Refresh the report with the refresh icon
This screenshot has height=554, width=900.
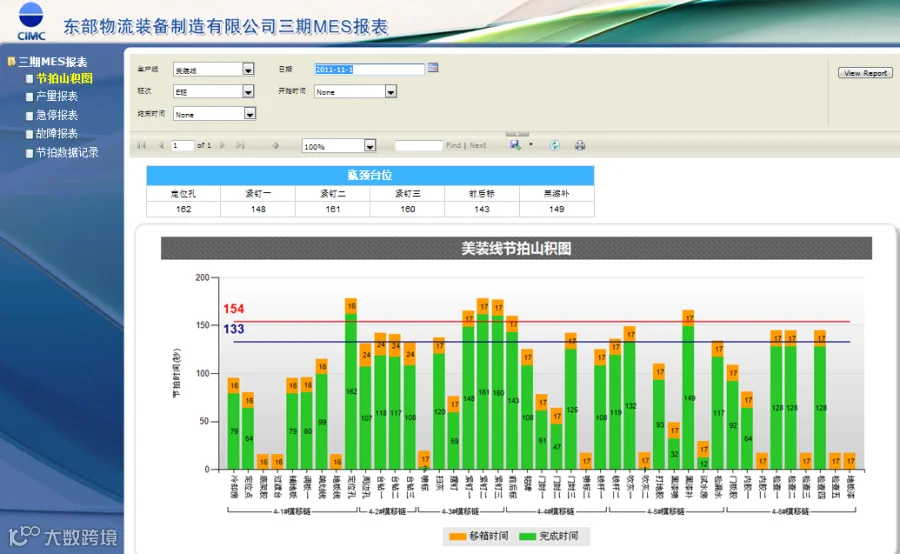point(554,145)
